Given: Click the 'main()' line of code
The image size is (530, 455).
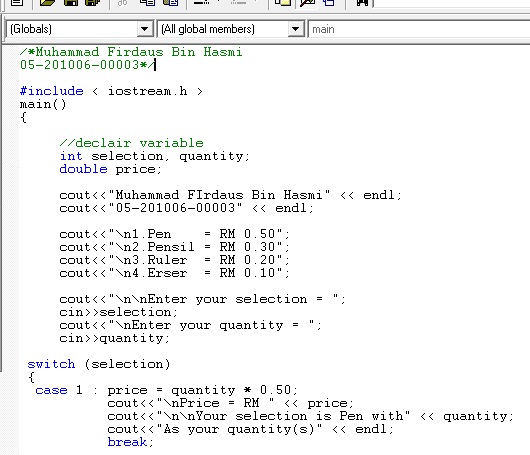Looking at the screenshot, I should 43,104.
